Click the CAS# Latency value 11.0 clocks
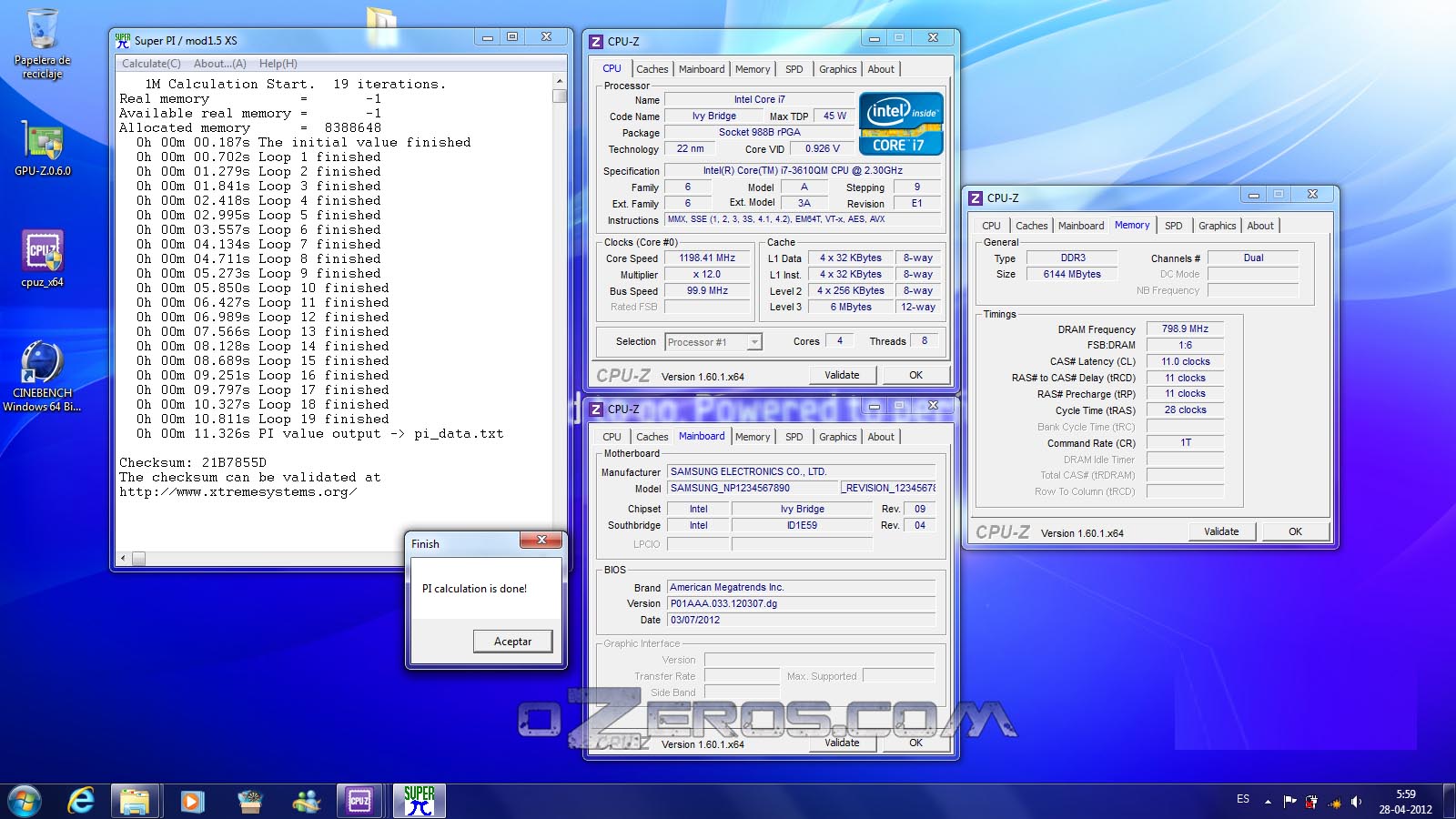 coord(1185,362)
